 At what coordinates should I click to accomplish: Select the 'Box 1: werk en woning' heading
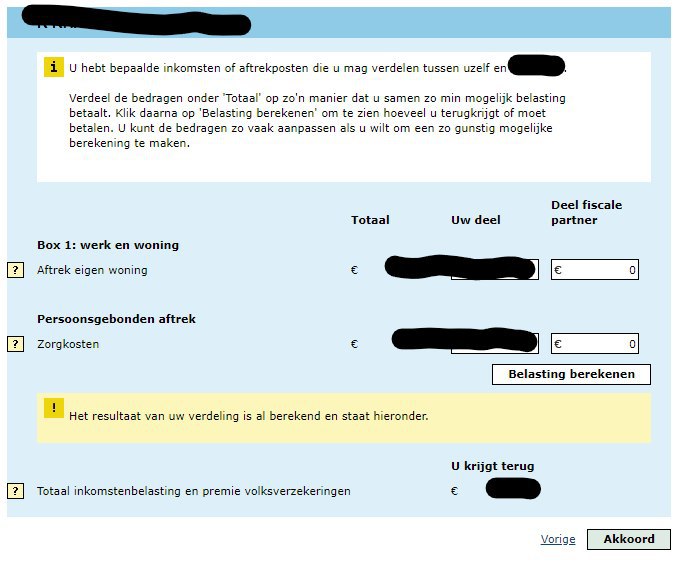(x=108, y=245)
